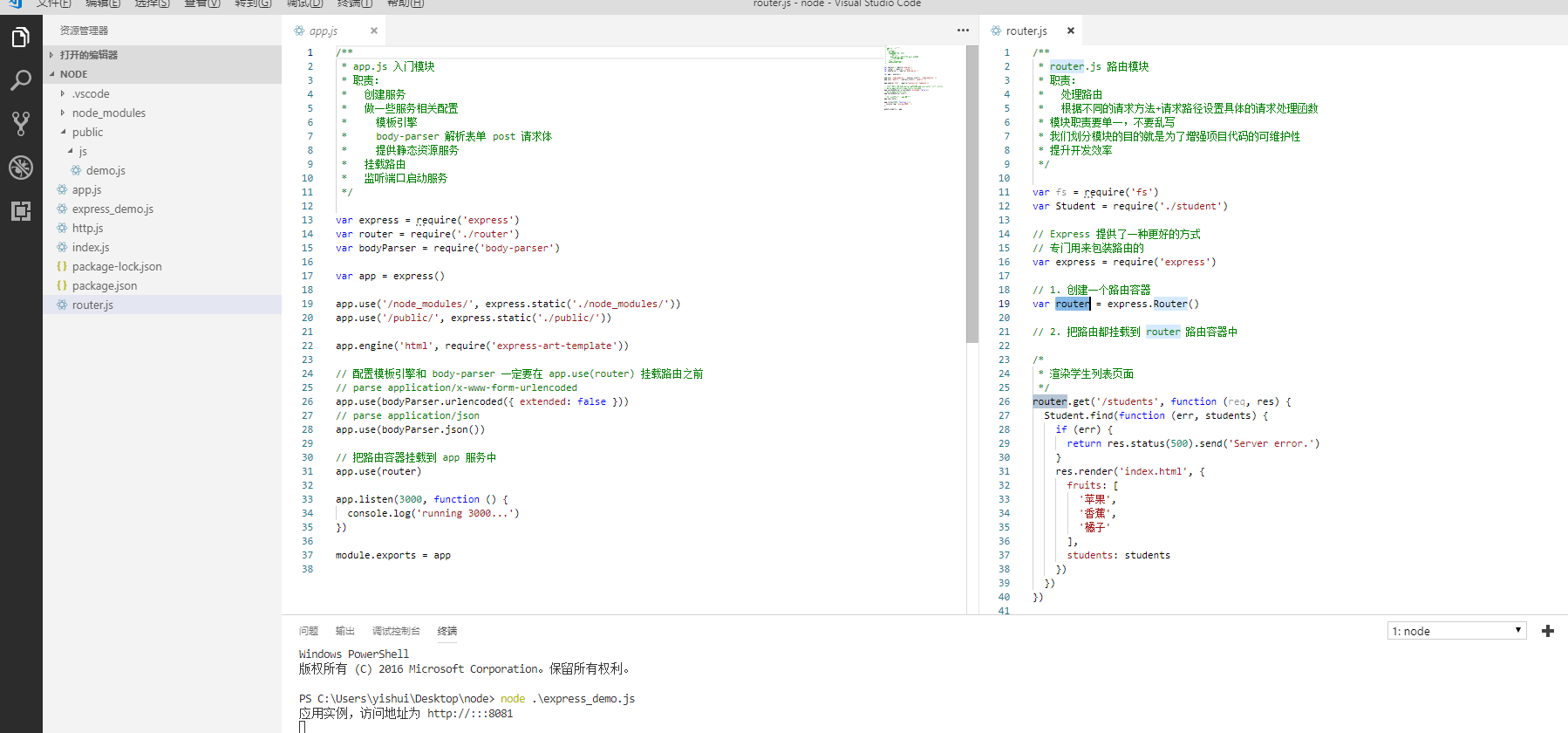The width and height of the screenshot is (1568, 733).
Task: Open the Problems panel tab
Action: point(309,631)
